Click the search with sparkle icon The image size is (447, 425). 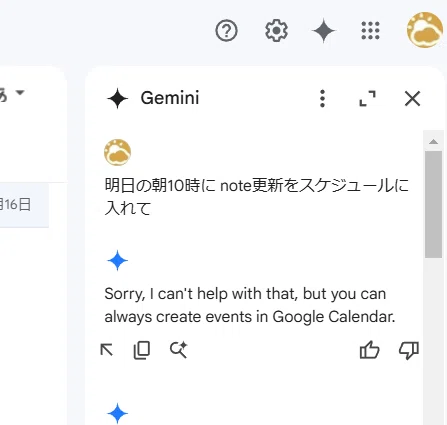179,350
